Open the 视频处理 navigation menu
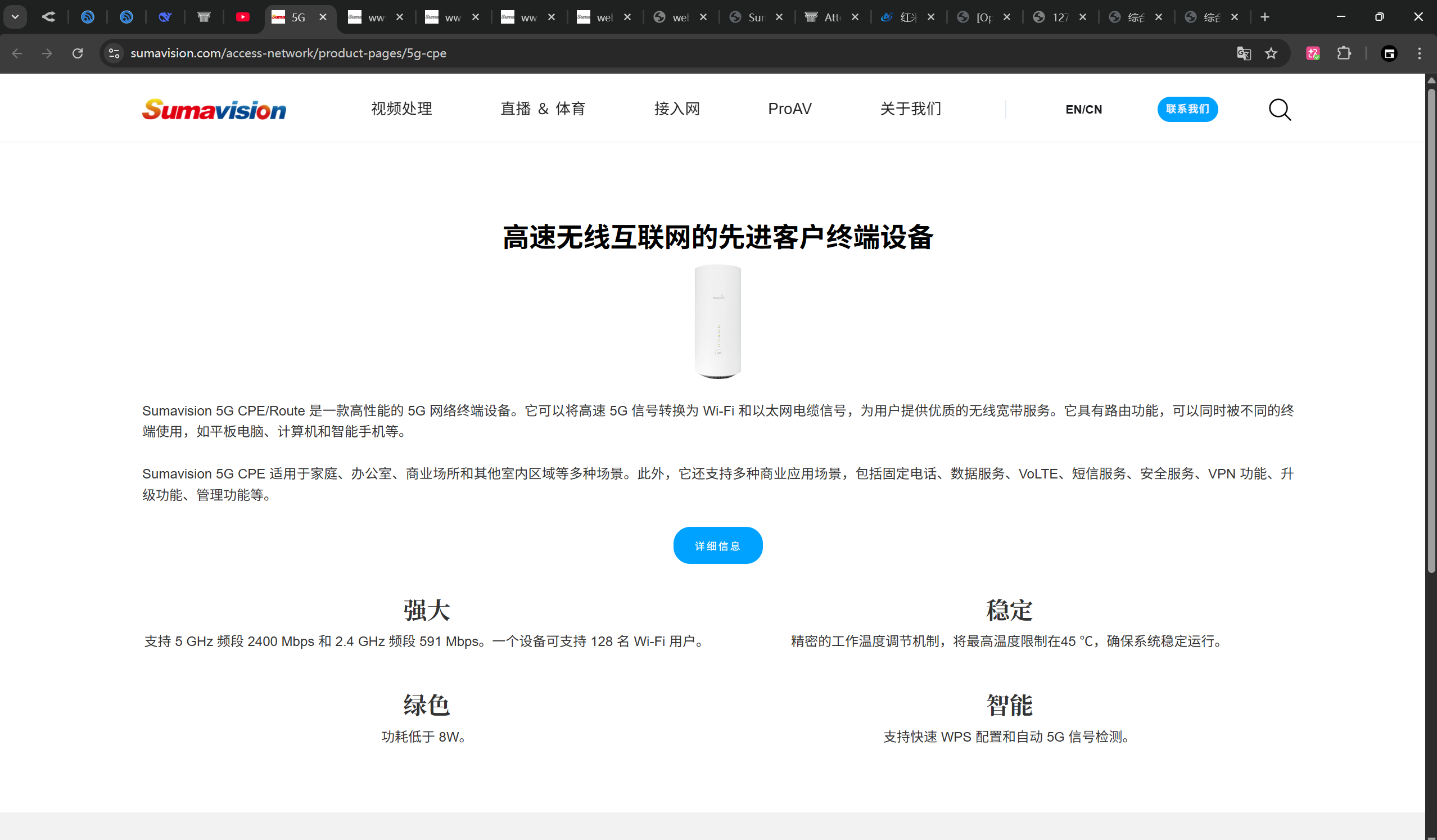The width and height of the screenshot is (1437, 840). tap(401, 109)
